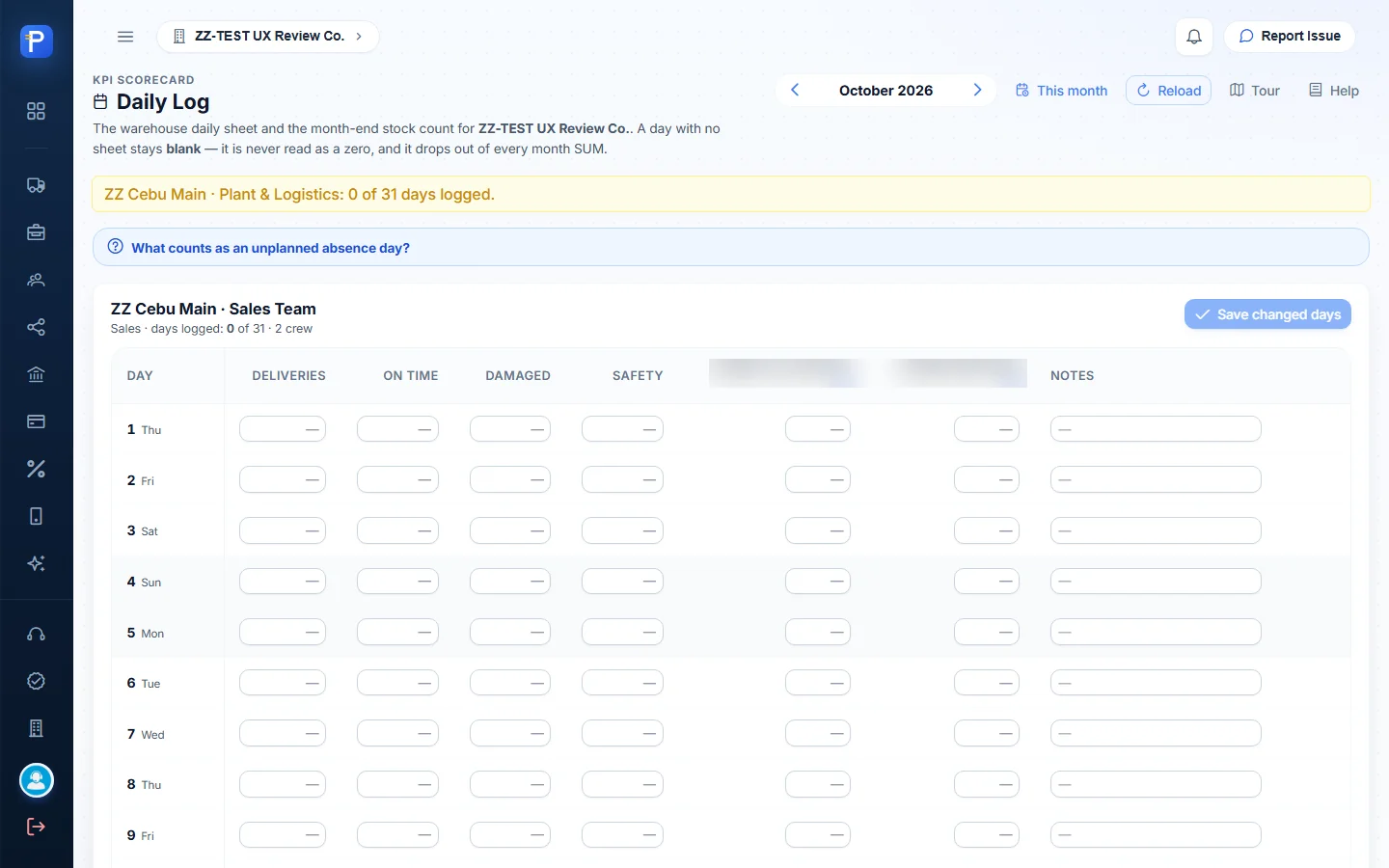Open the credit card sidebar icon
Screen dimensions: 1389x868
(x=36, y=421)
